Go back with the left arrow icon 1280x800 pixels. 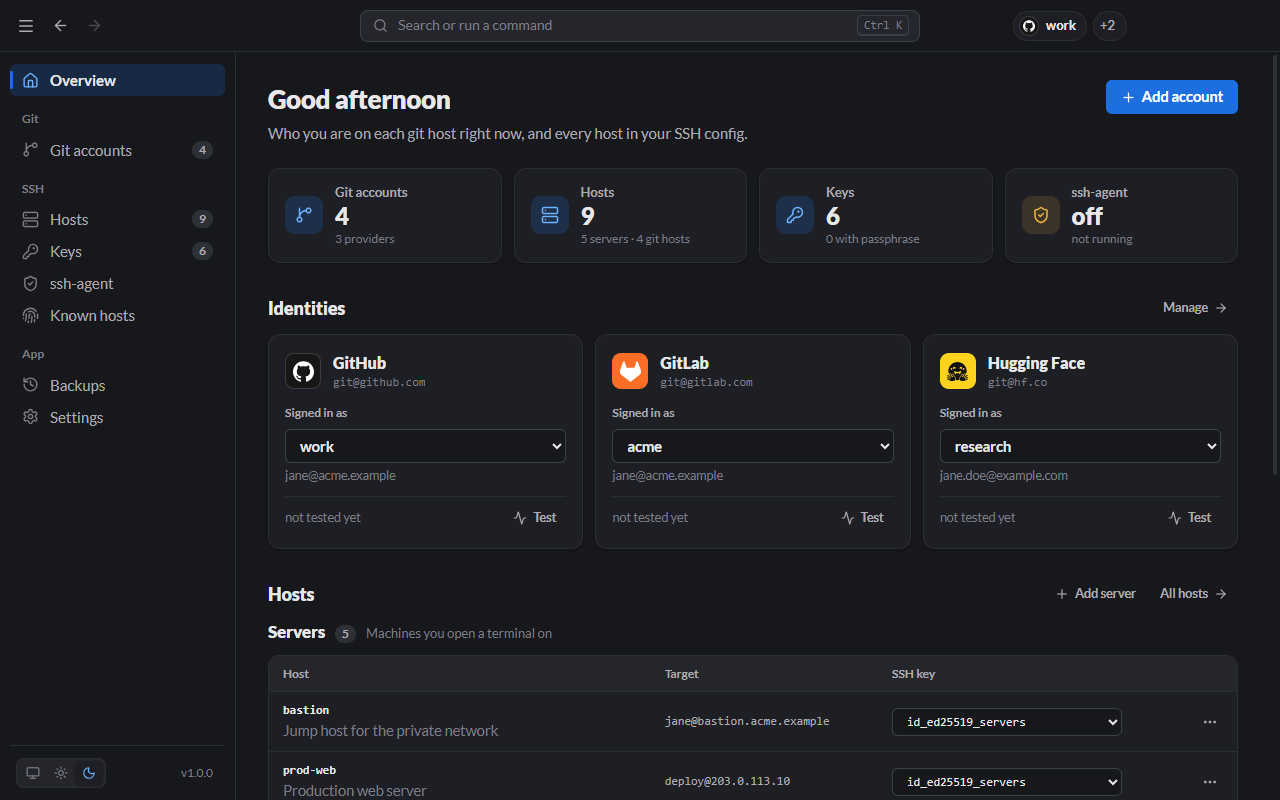[61, 25]
